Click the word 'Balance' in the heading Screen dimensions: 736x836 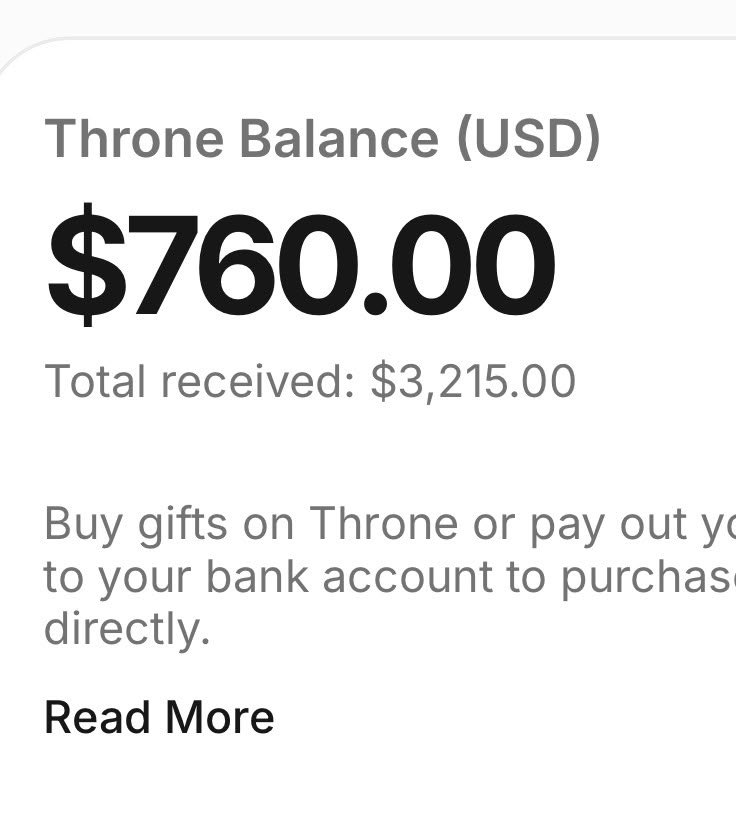pyautogui.click(x=339, y=138)
